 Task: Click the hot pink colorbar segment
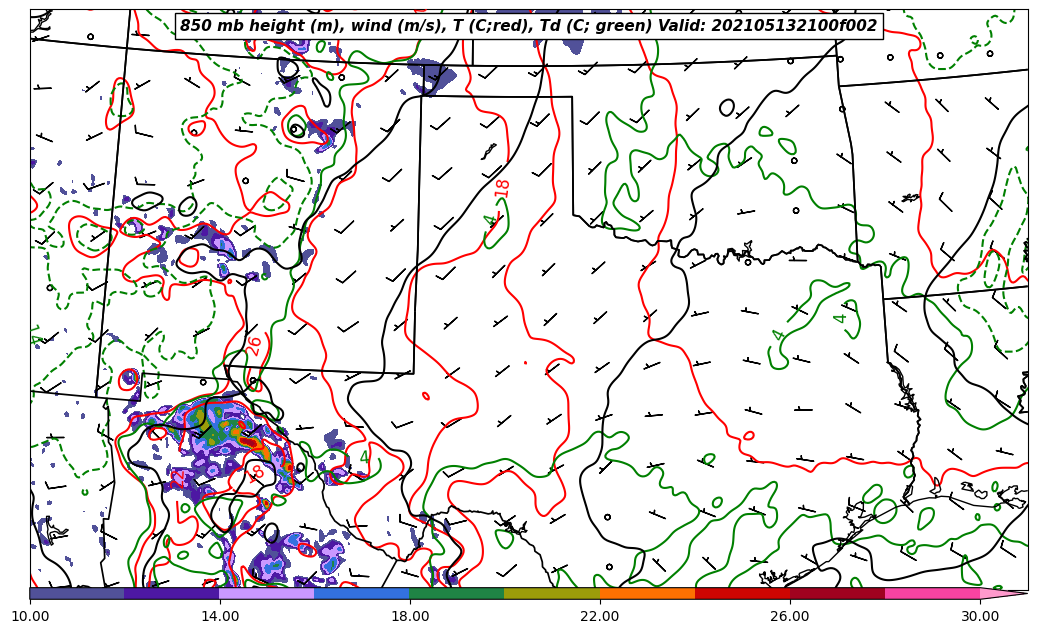pos(932,593)
